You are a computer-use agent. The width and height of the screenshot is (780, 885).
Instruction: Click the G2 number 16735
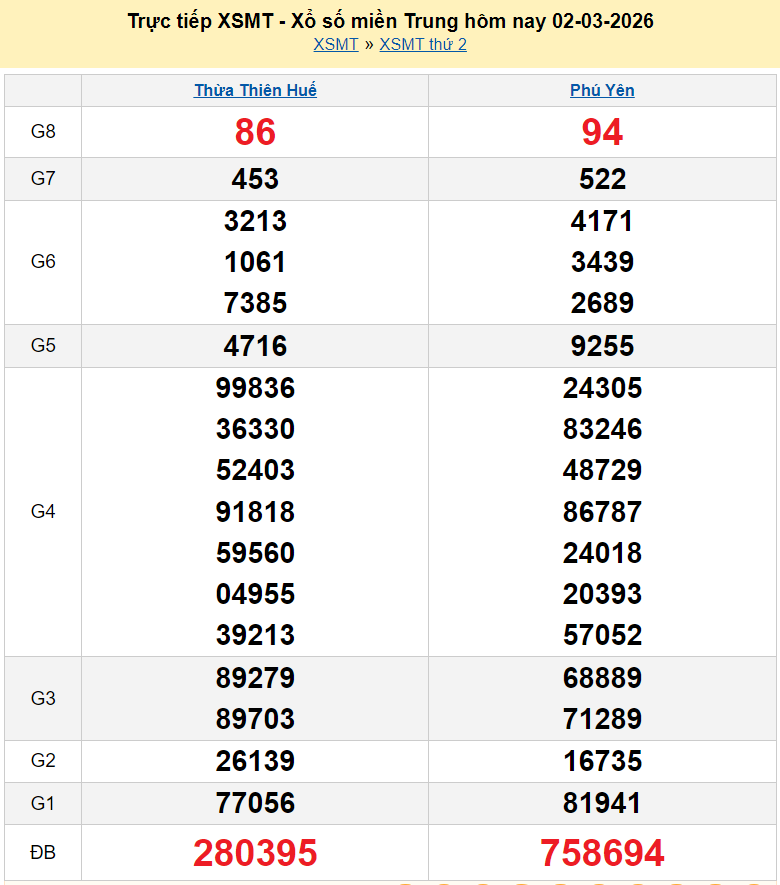click(x=602, y=761)
